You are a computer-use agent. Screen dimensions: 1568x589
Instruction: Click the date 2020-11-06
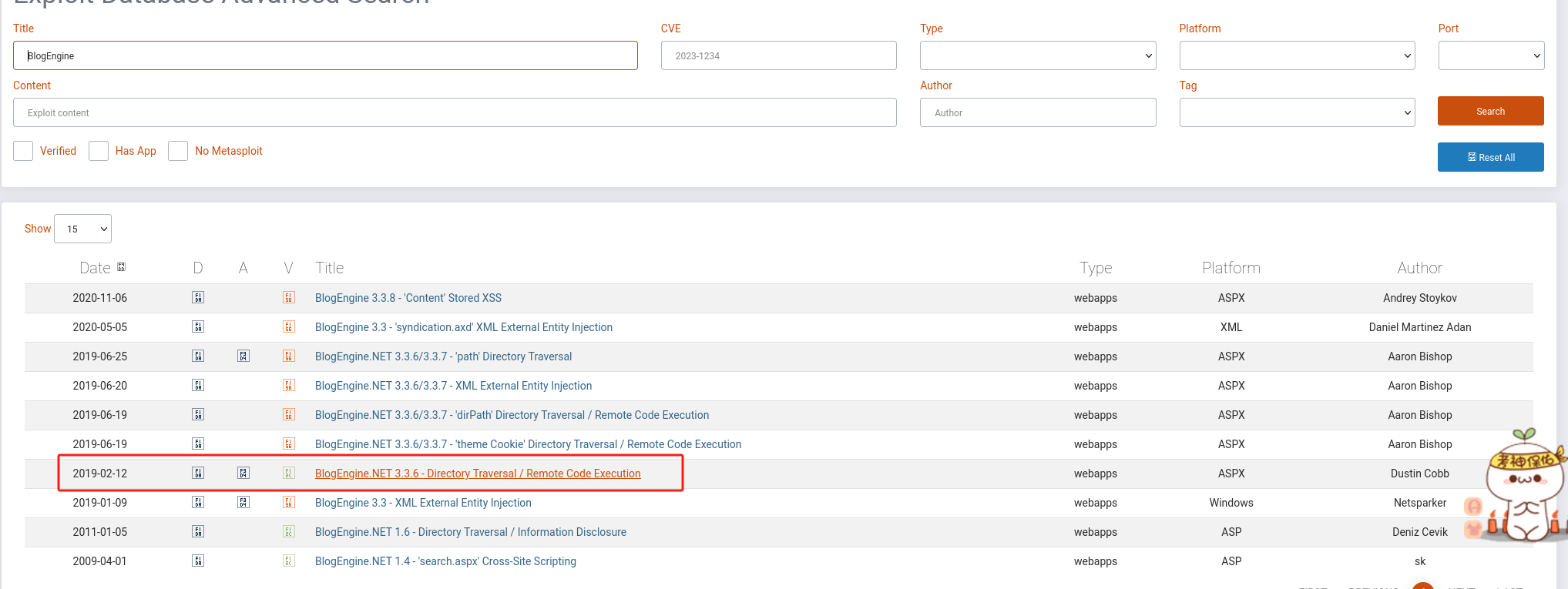pos(100,298)
